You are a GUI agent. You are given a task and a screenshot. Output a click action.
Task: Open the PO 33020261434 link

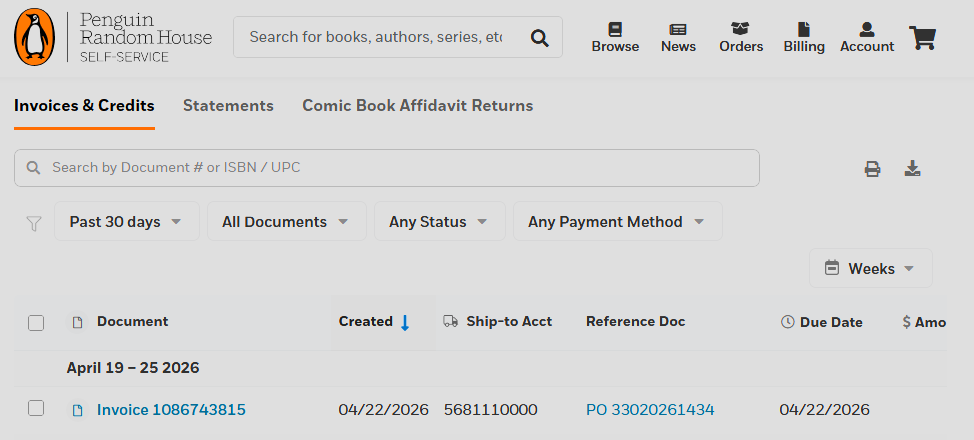[650, 410]
